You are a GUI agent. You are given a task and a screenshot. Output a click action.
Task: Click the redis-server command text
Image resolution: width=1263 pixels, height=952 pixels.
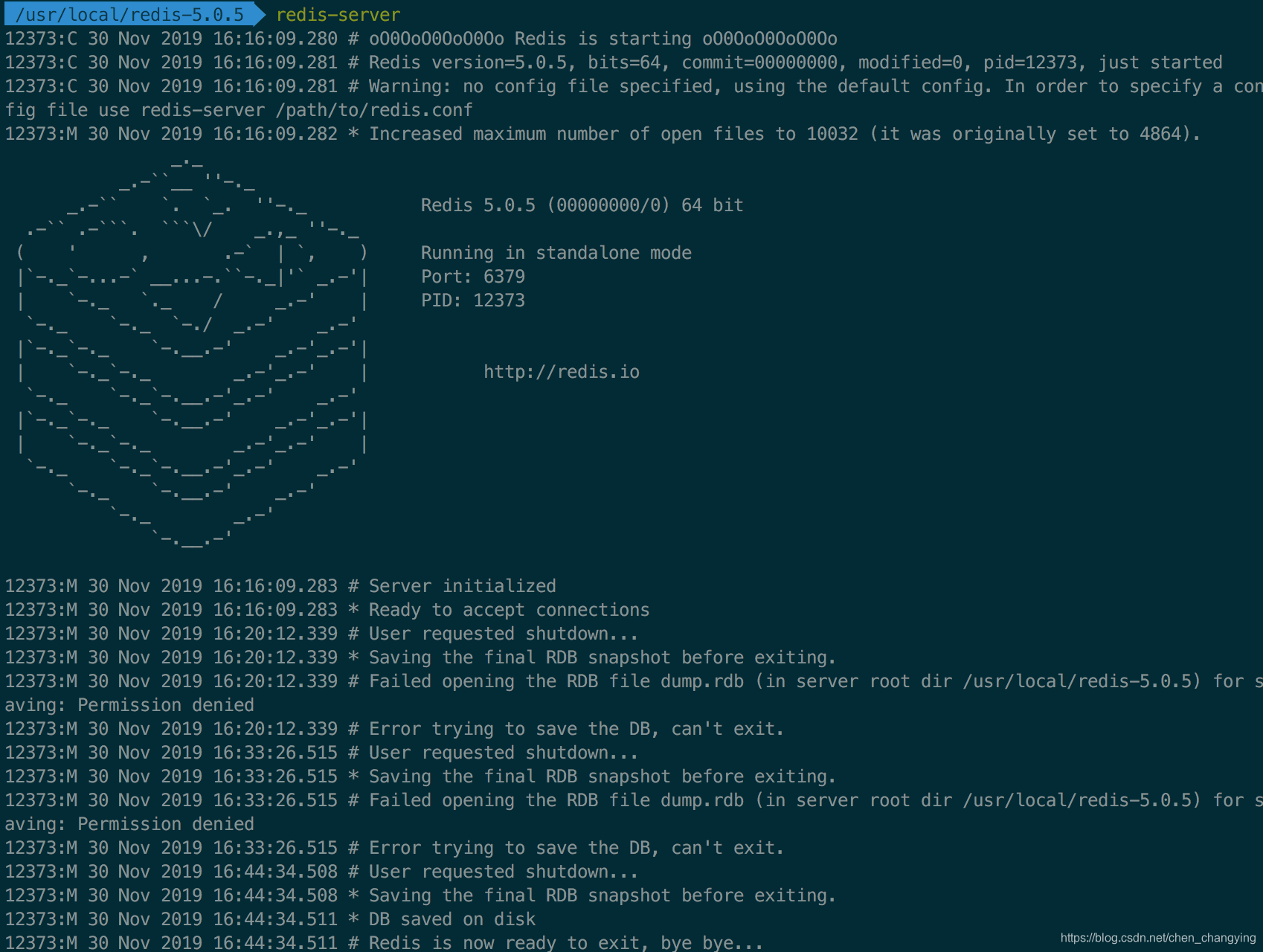(338, 15)
